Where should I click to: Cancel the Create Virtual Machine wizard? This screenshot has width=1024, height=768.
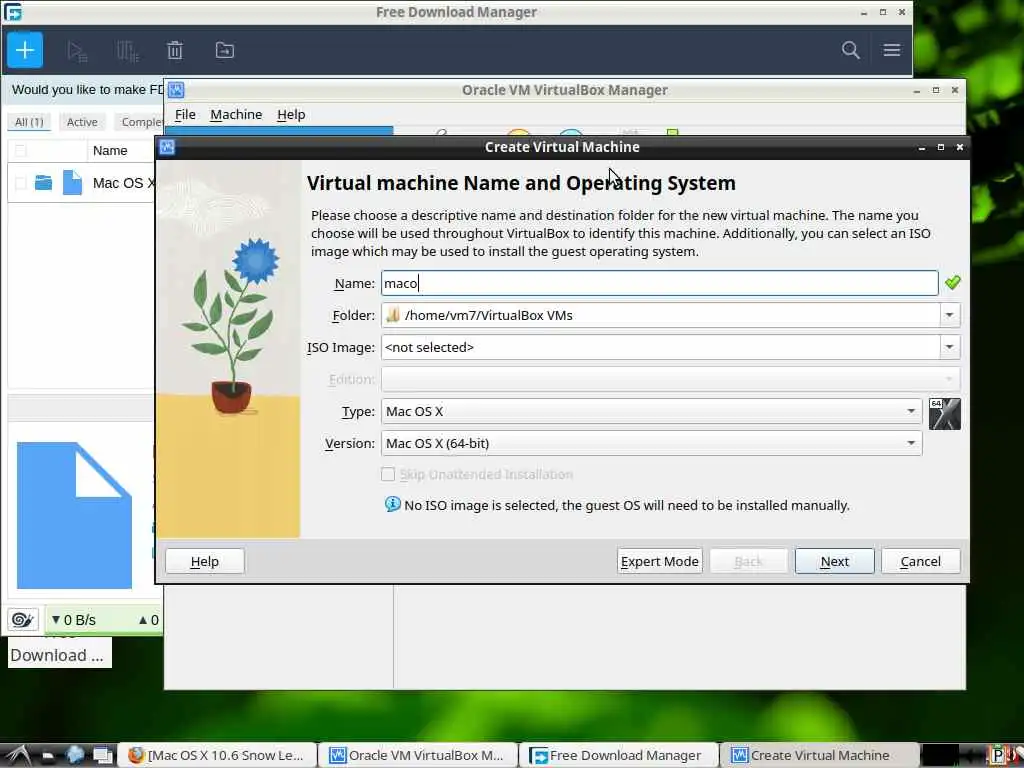pos(920,561)
